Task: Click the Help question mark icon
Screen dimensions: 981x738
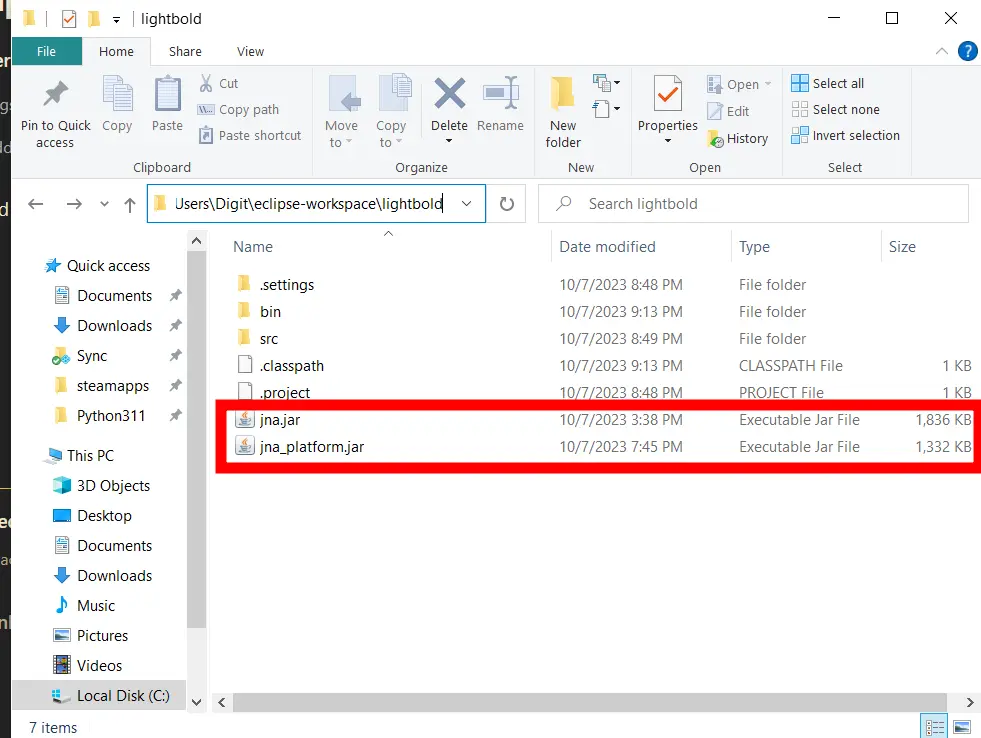Action: tap(967, 51)
